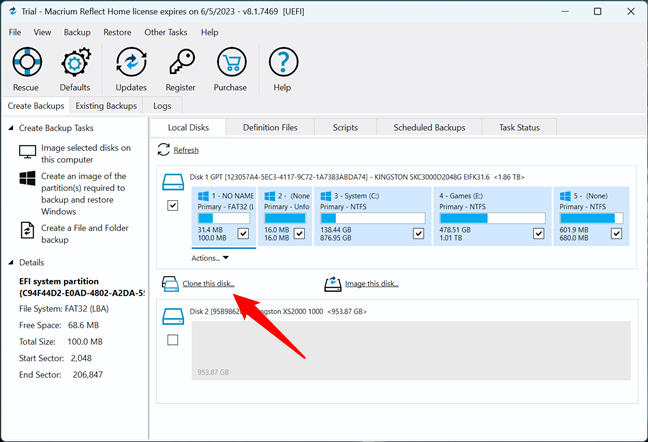Click the Disk 1 drive icon
This screenshot has width=648, height=442.
click(x=173, y=182)
